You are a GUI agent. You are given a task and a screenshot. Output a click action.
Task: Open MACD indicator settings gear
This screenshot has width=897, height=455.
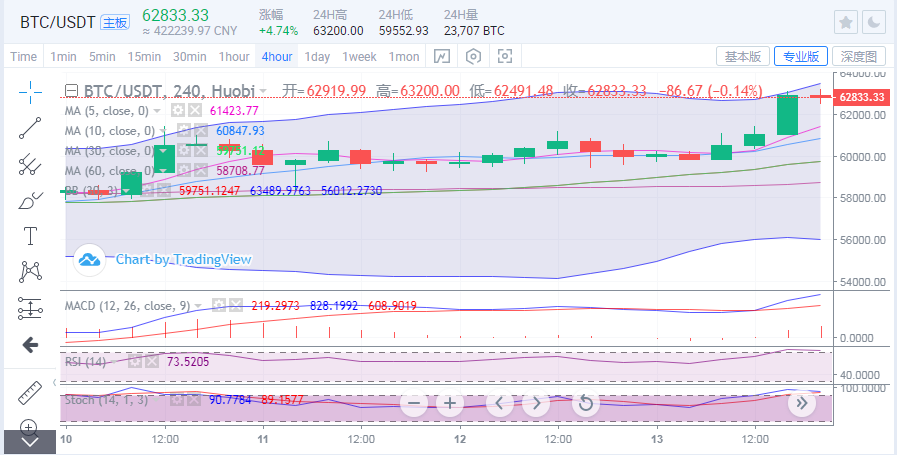(219, 306)
